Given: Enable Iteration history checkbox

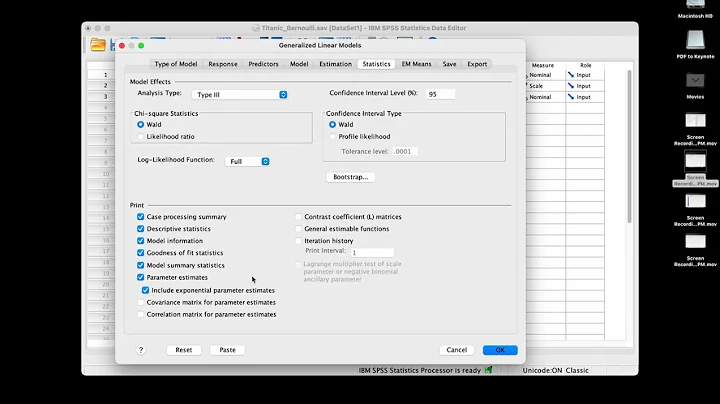Looking at the screenshot, I should [x=298, y=241].
